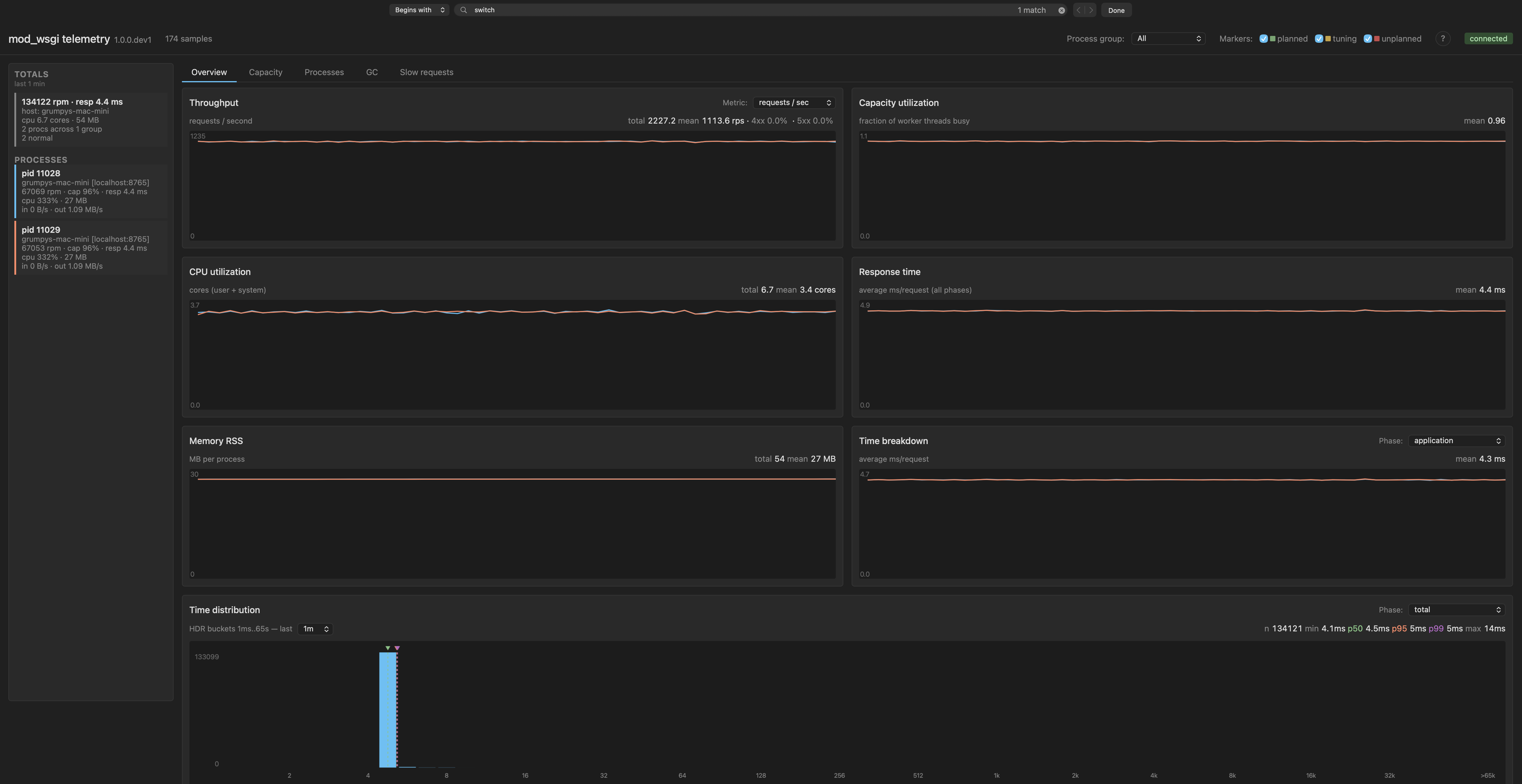Click the Time distribution title

pos(224,610)
